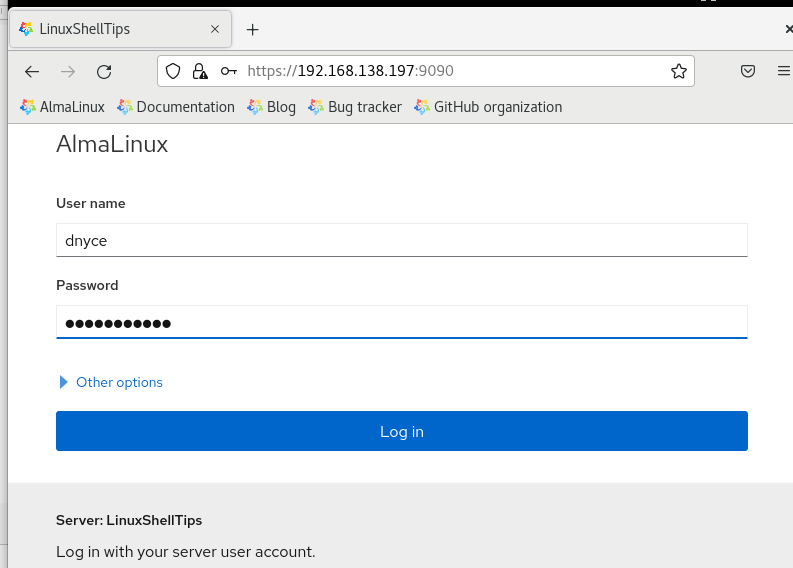The image size is (793, 568).
Task: Open the Blog bookmark
Action: [x=272, y=107]
